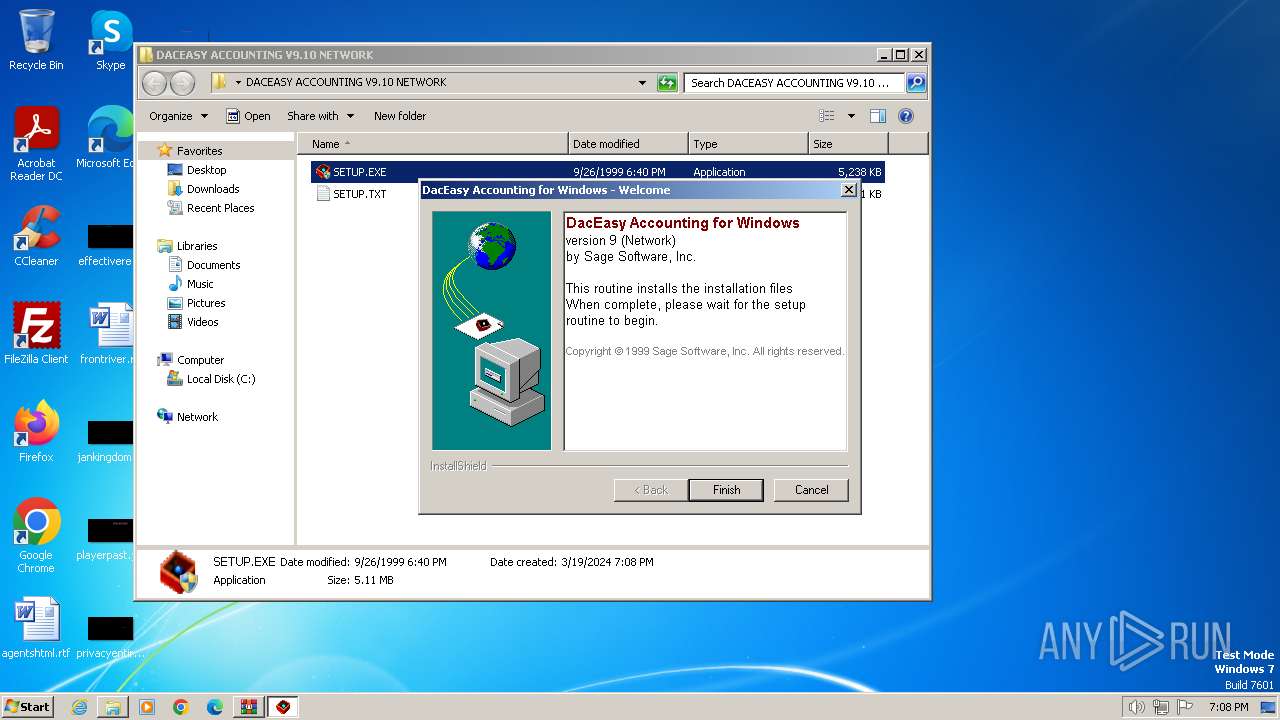This screenshot has width=1280, height=720.
Task: Click the SETUP.EXE application icon in the list
Action: tap(323, 172)
